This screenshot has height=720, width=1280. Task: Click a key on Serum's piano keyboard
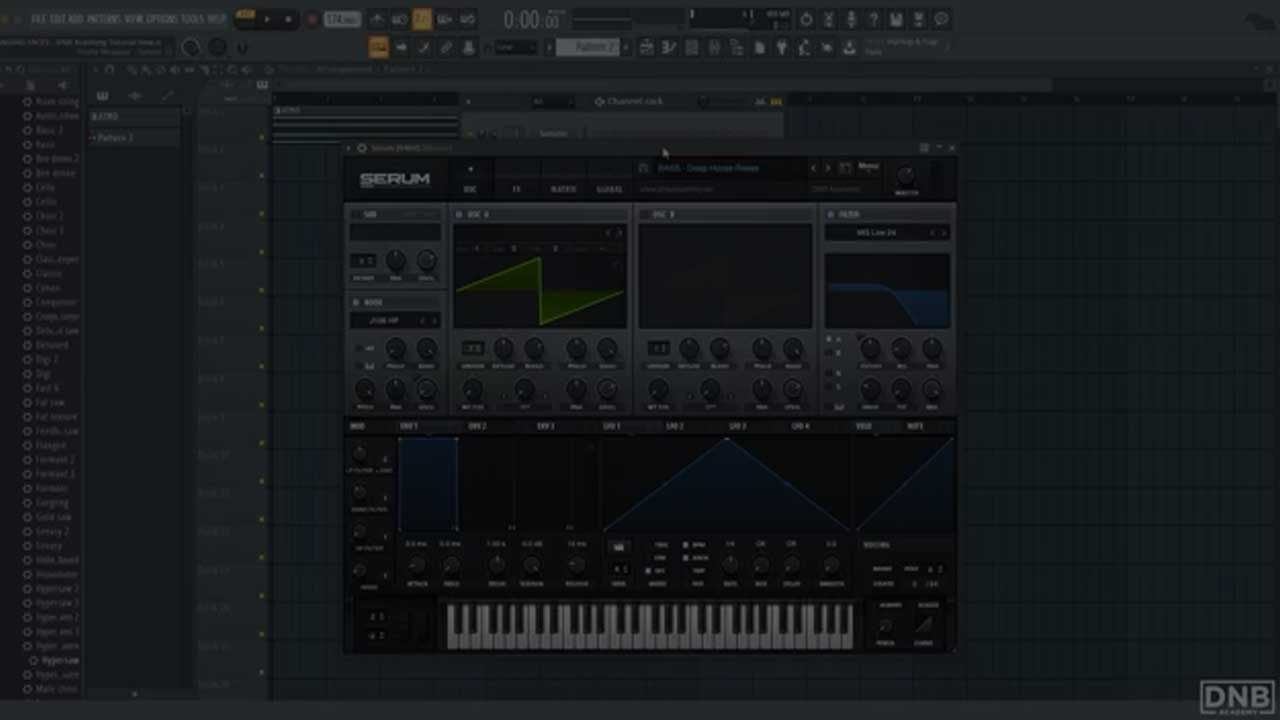pyautogui.click(x=650, y=626)
